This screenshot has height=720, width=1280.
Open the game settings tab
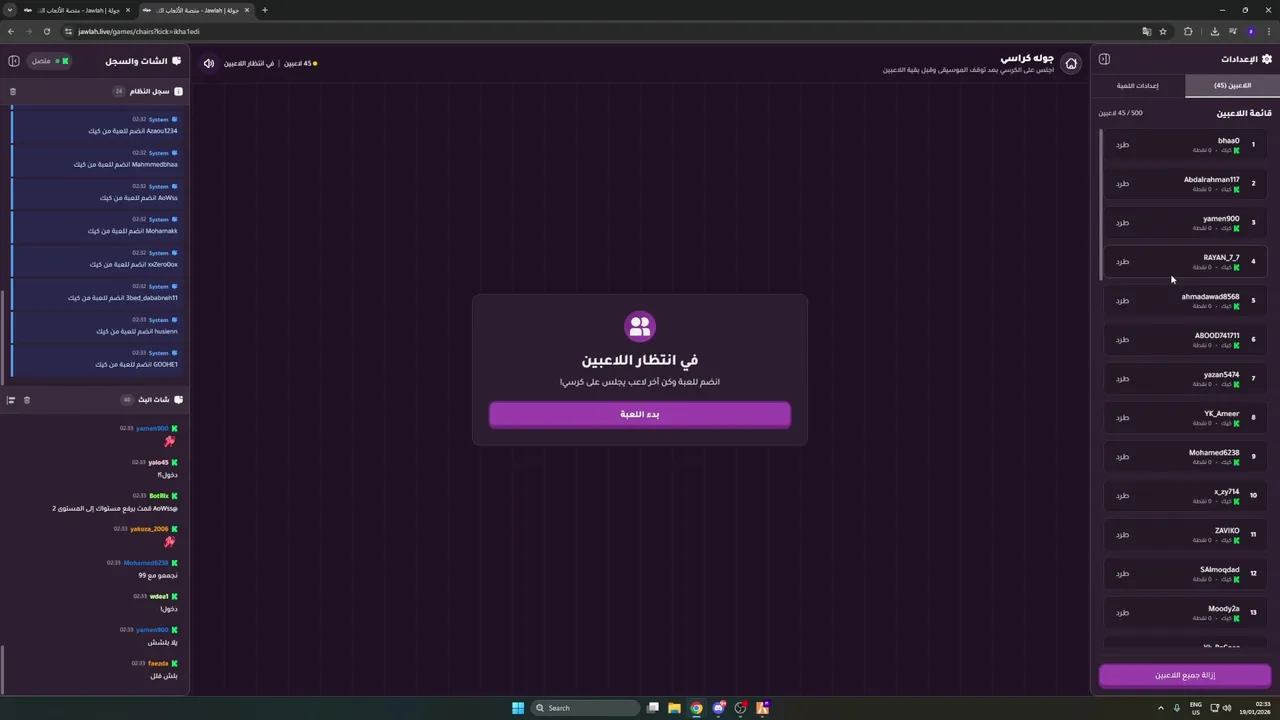1138,86
